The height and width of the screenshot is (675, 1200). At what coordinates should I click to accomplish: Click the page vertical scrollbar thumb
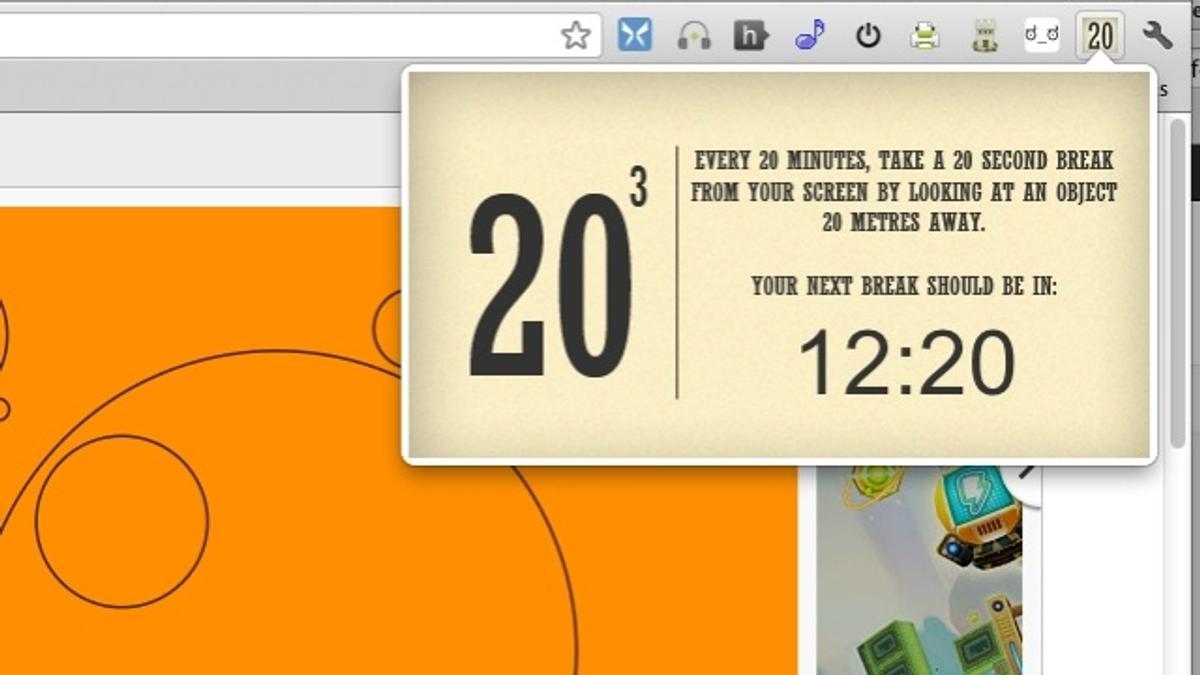pos(1178,283)
